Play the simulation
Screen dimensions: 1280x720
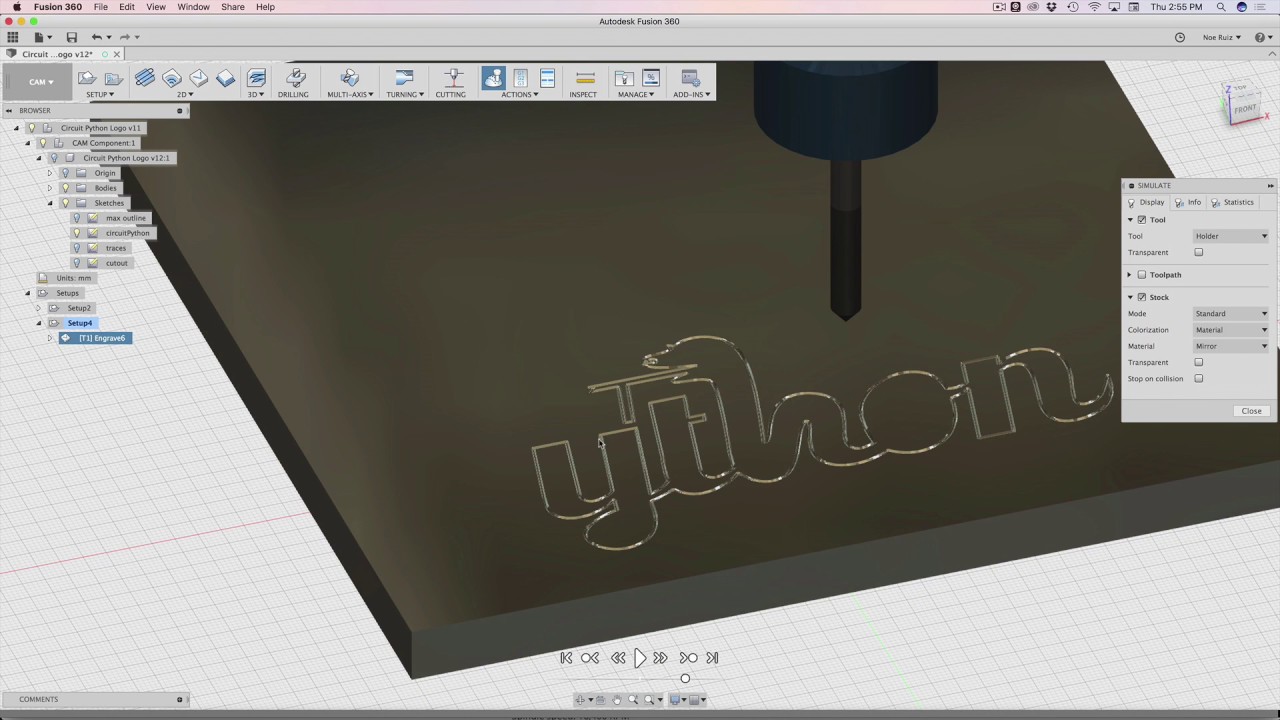[x=640, y=658]
